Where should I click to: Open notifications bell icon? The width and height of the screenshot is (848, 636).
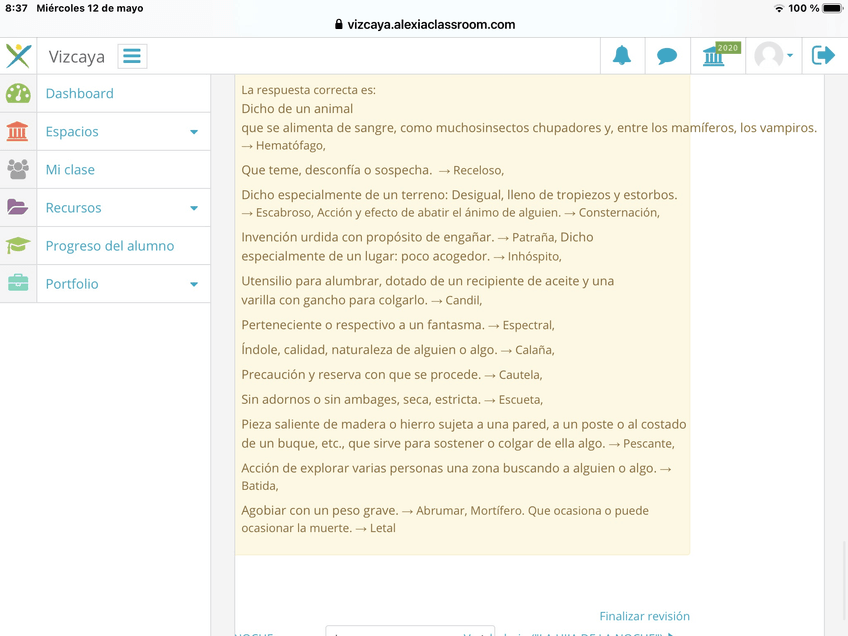622,56
